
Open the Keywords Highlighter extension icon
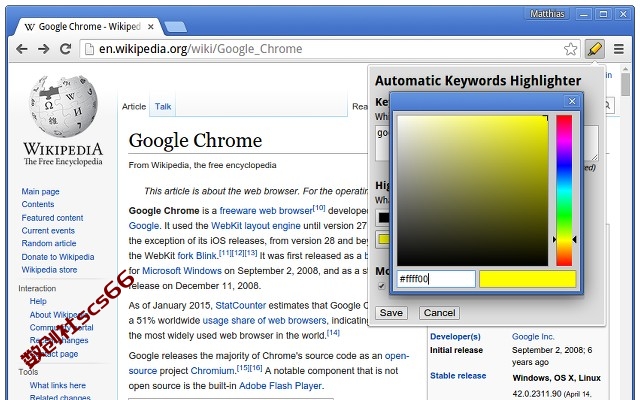pyautogui.click(x=594, y=49)
